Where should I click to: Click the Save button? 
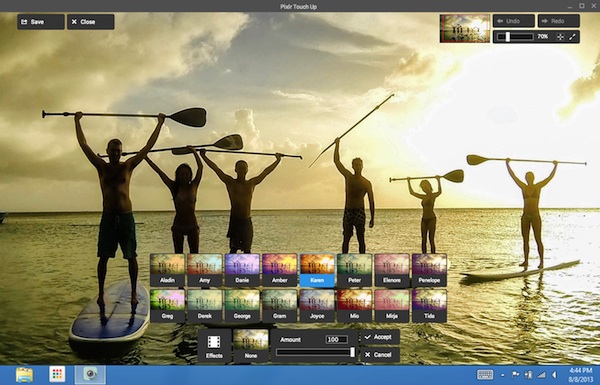[41, 22]
